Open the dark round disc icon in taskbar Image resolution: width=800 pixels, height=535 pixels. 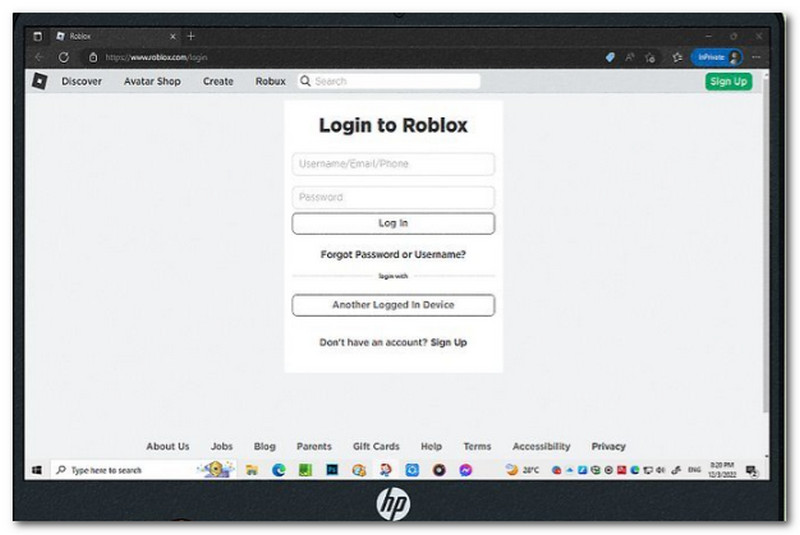click(439, 470)
